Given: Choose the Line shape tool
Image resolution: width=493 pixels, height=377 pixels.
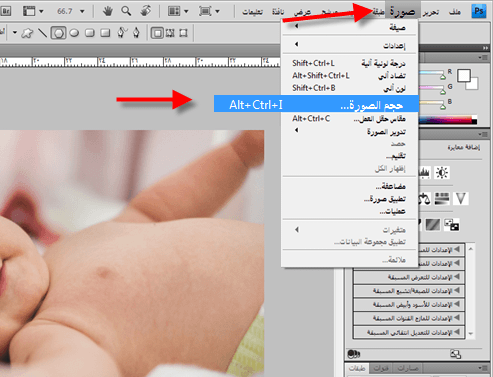Looking at the screenshot, I should pyautogui.click(x=43, y=33).
